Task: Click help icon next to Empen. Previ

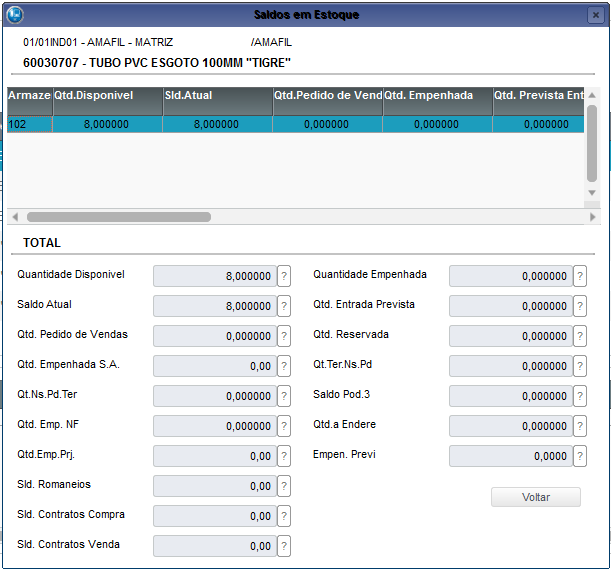Action: coord(580,456)
